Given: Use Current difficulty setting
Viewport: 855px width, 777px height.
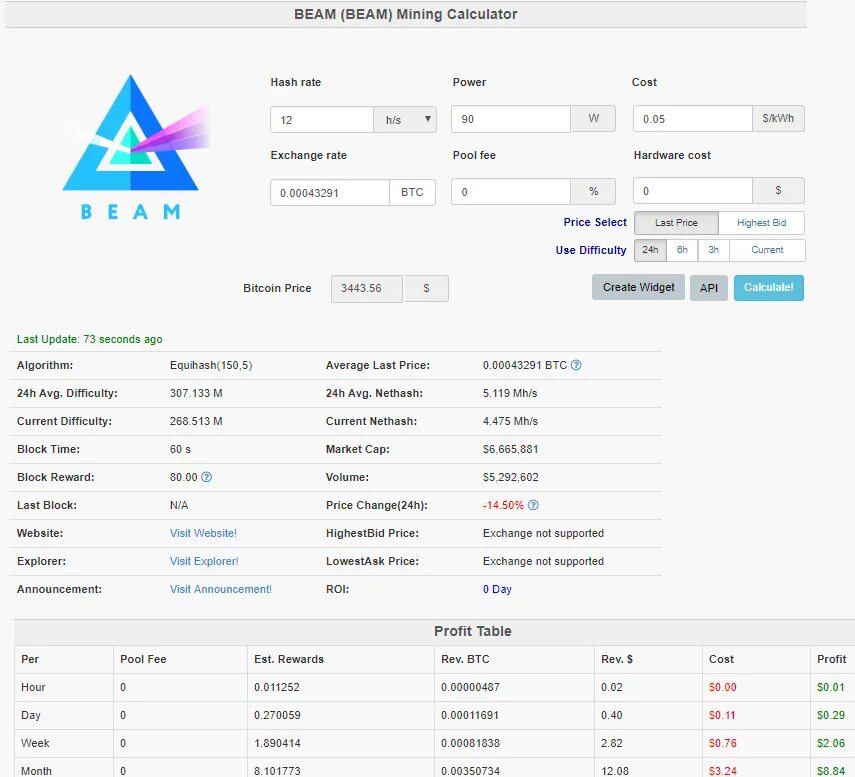Looking at the screenshot, I should (767, 250).
